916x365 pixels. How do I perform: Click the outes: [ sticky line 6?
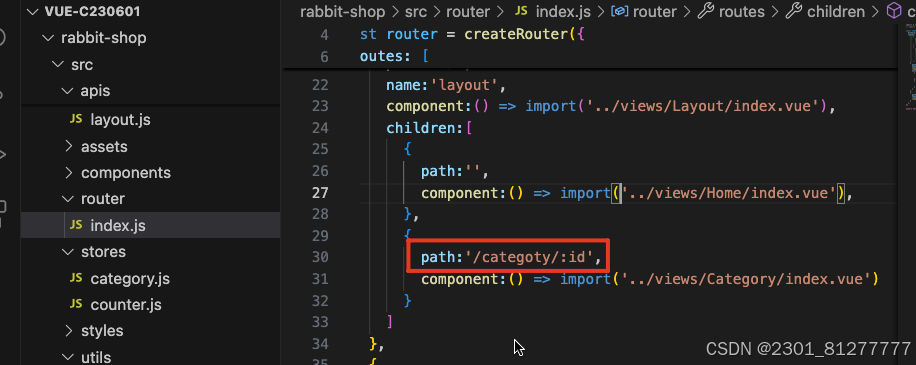(395, 57)
